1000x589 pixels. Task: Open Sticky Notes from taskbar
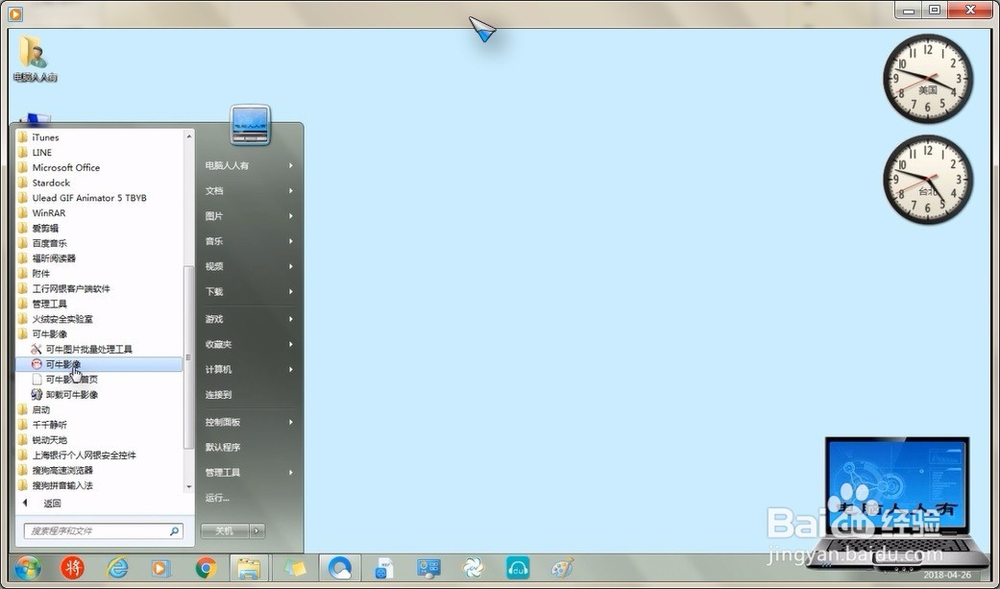295,567
